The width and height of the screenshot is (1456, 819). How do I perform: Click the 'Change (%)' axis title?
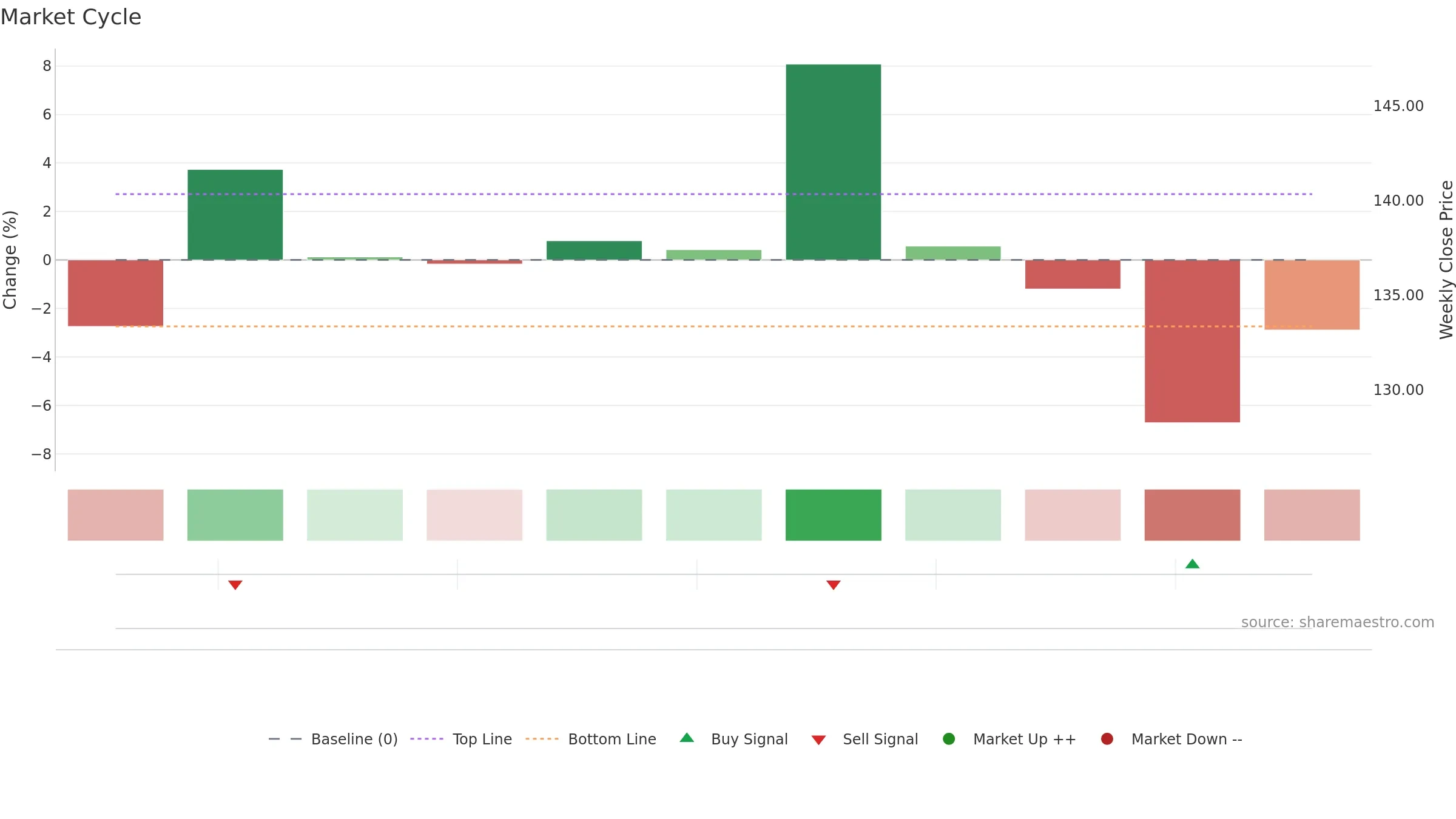tap(10, 260)
